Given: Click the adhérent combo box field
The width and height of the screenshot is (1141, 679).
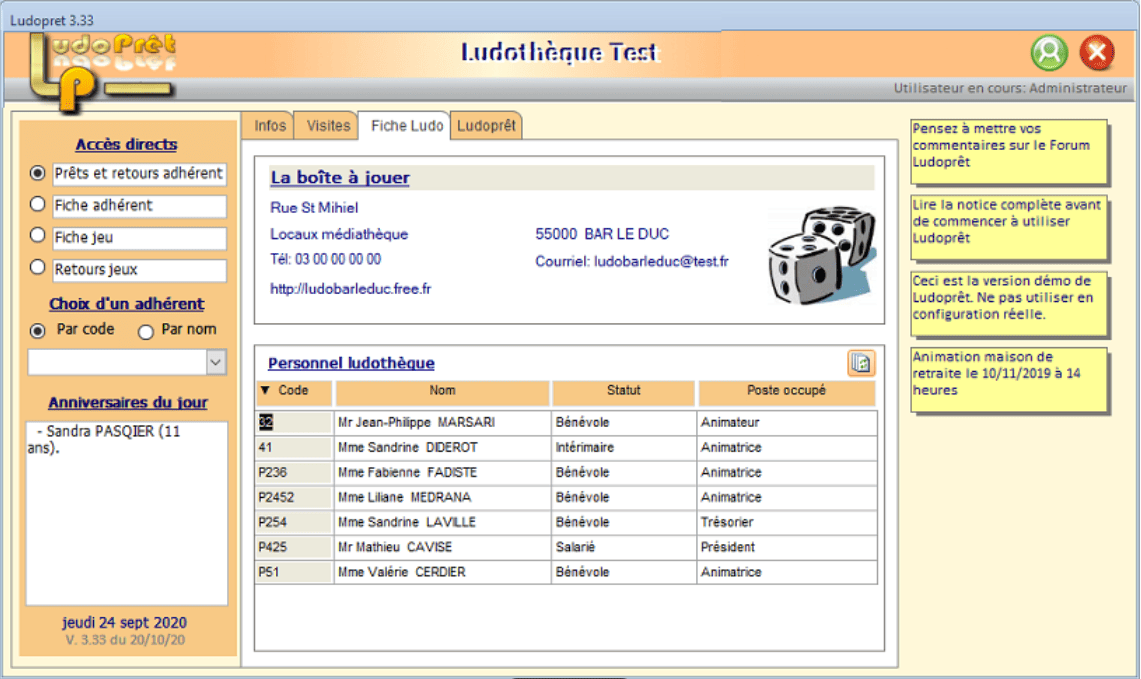Looking at the screenshot, I should tap(117, 362).
